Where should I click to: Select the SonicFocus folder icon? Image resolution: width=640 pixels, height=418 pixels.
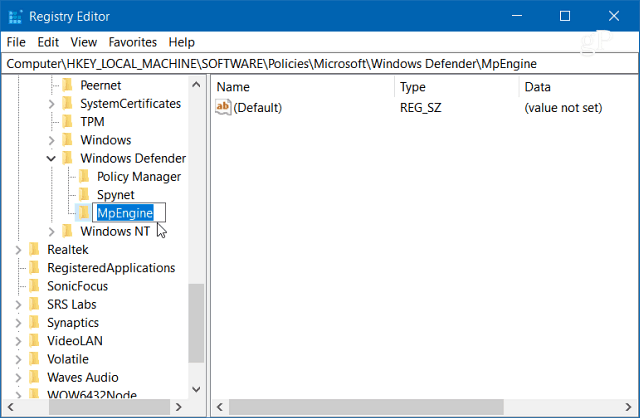pos(34,286)
